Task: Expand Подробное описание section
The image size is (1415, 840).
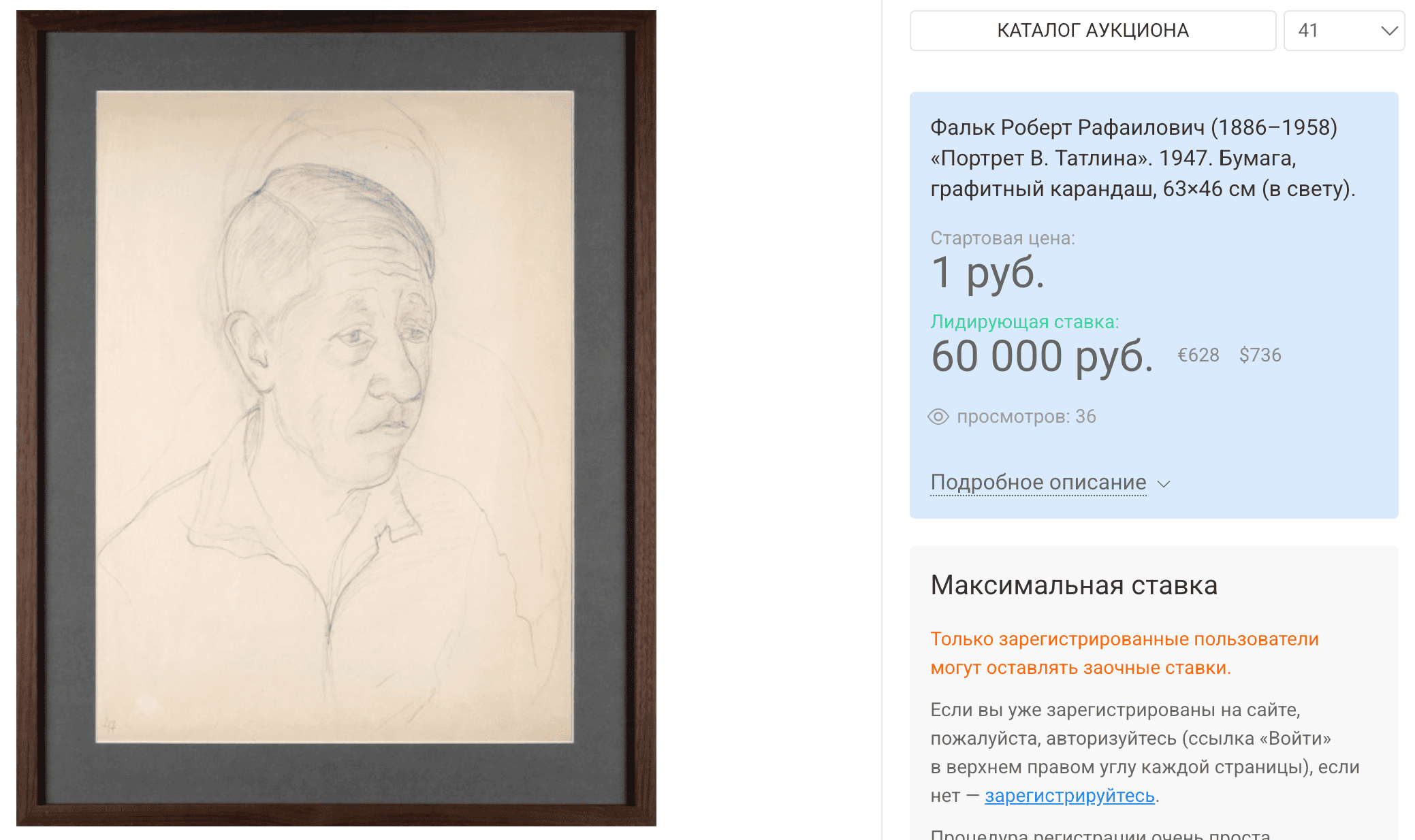Action: coord(1038,482)
